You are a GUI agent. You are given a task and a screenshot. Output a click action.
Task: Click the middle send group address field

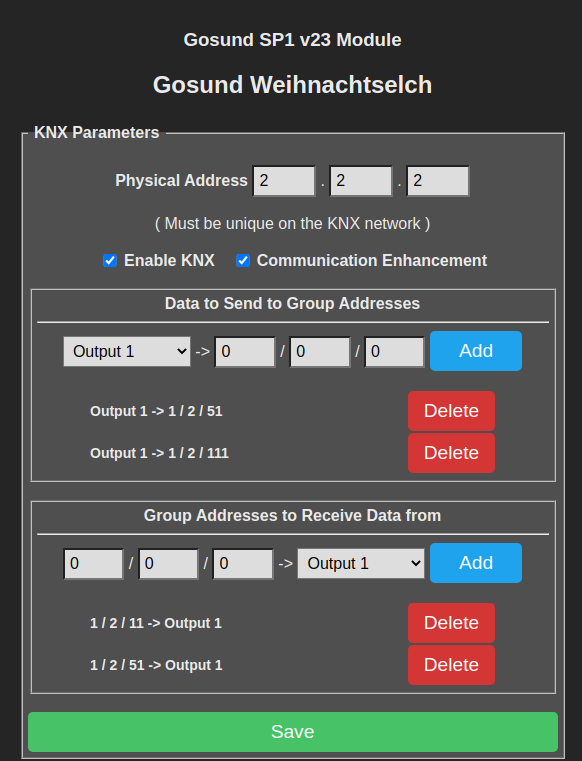(320, 352)
